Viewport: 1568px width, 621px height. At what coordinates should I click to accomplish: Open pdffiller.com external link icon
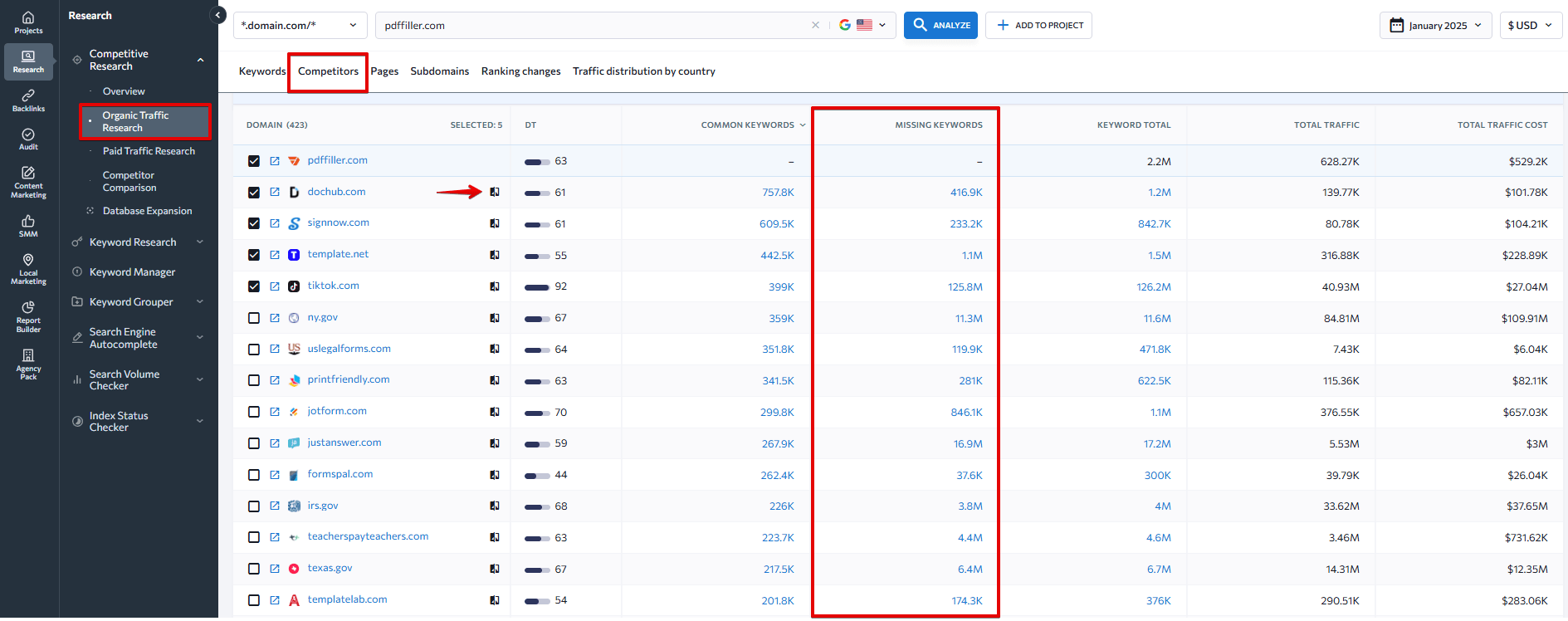pos(275,161)
